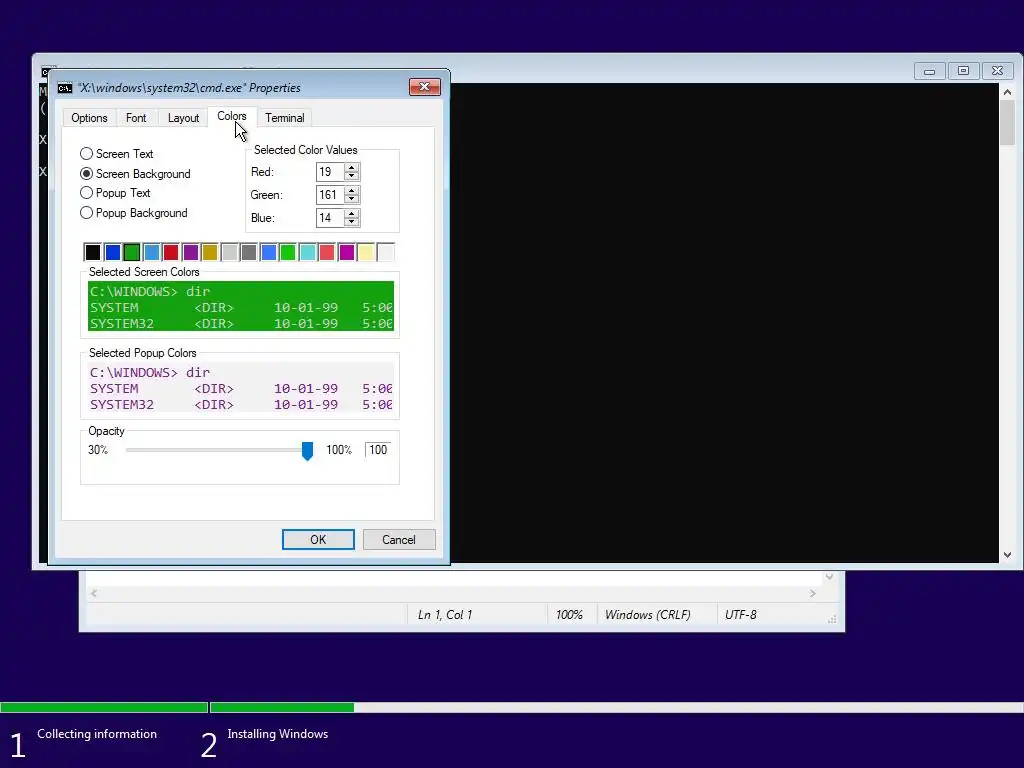Click the Selected Screen Colors preview
This screenshot has width=1024, height=768.
coord(241,306)
